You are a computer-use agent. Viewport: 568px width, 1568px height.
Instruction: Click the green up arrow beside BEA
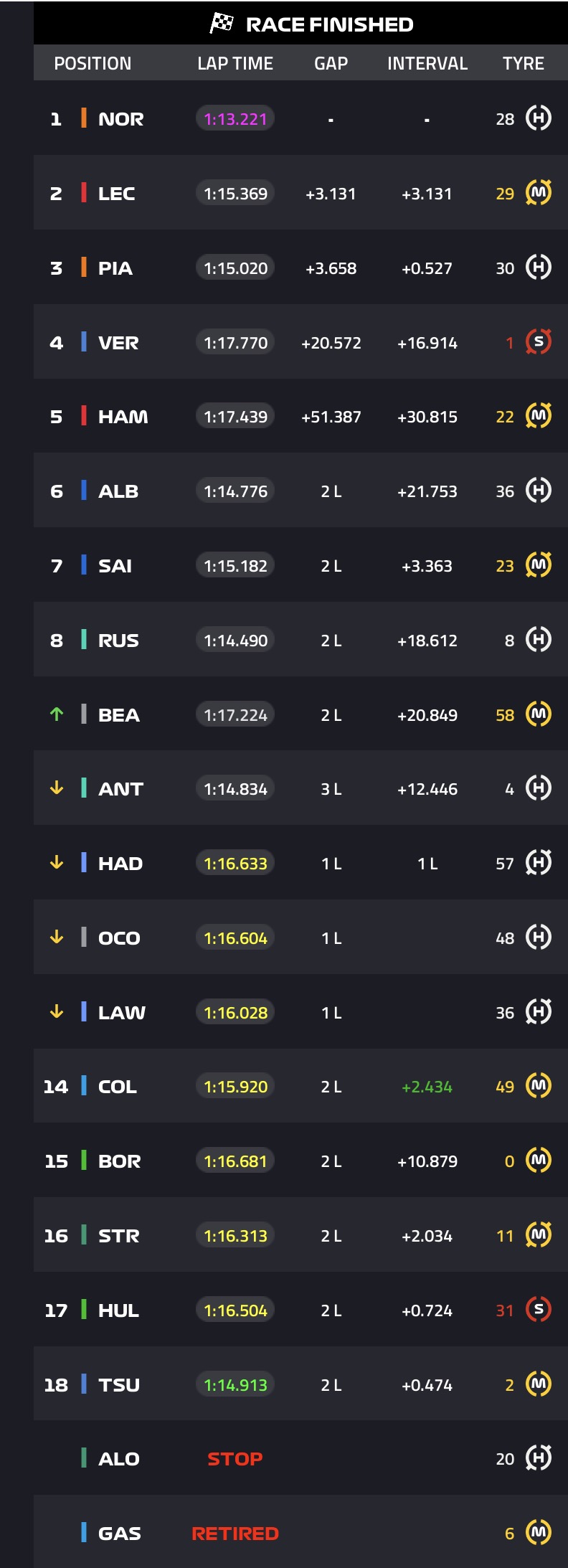[57, 714]
